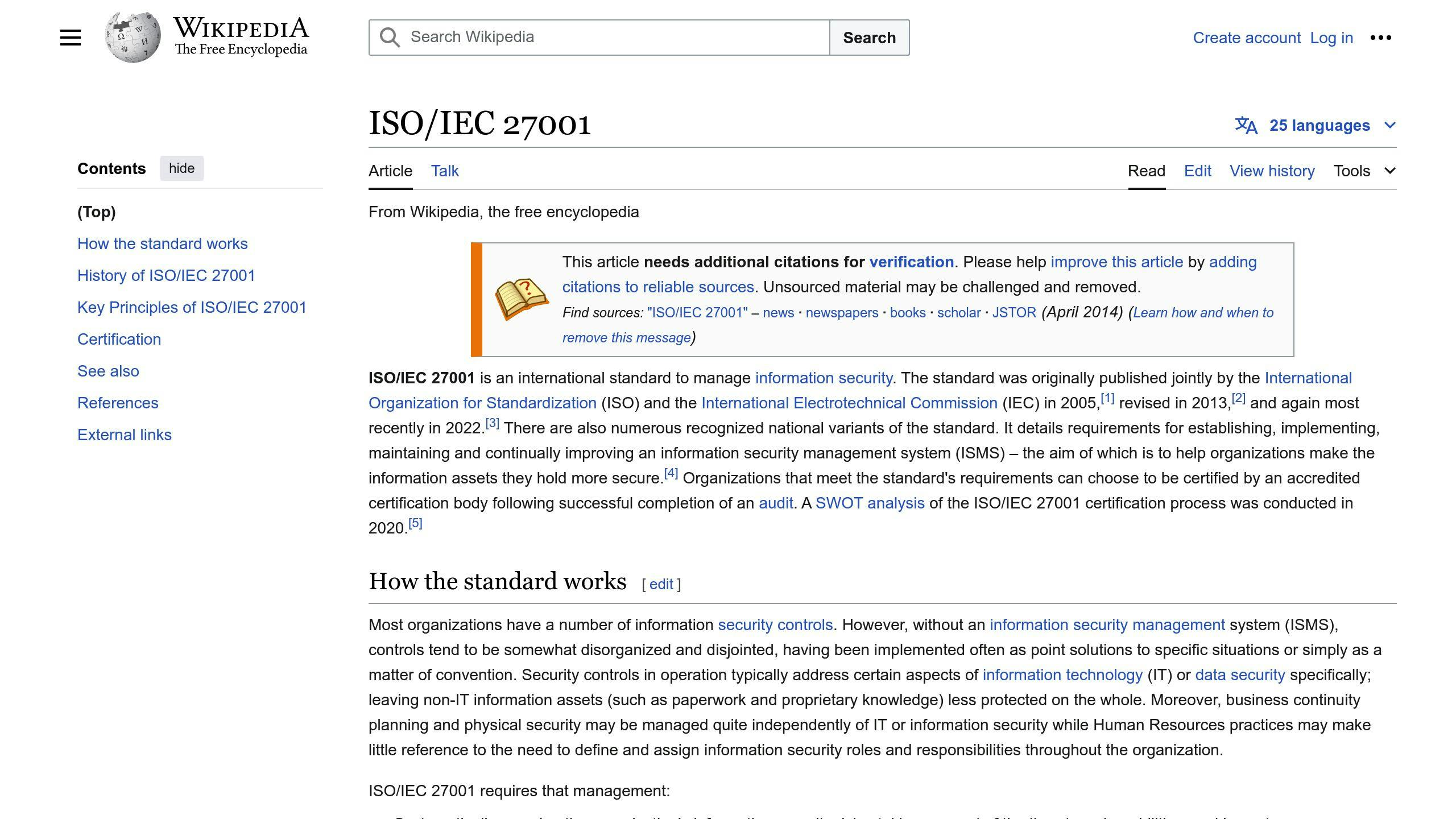Open the hamburger main menu

point(70,37)
